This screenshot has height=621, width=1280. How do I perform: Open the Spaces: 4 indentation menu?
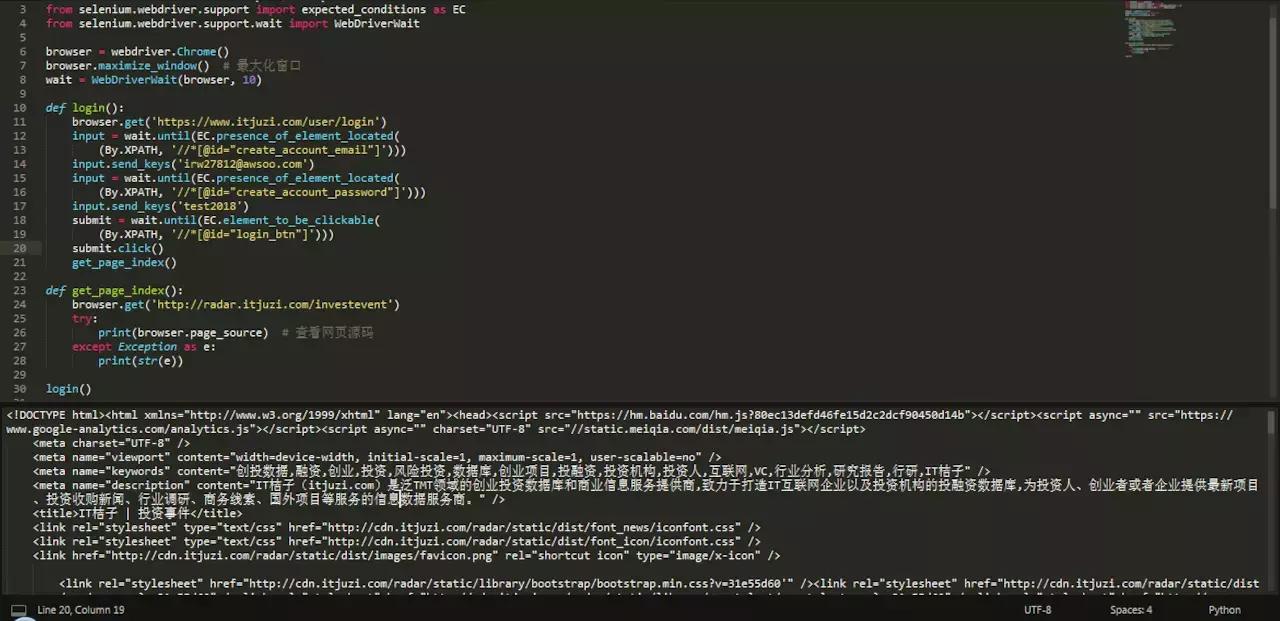tap(1130, 609)
